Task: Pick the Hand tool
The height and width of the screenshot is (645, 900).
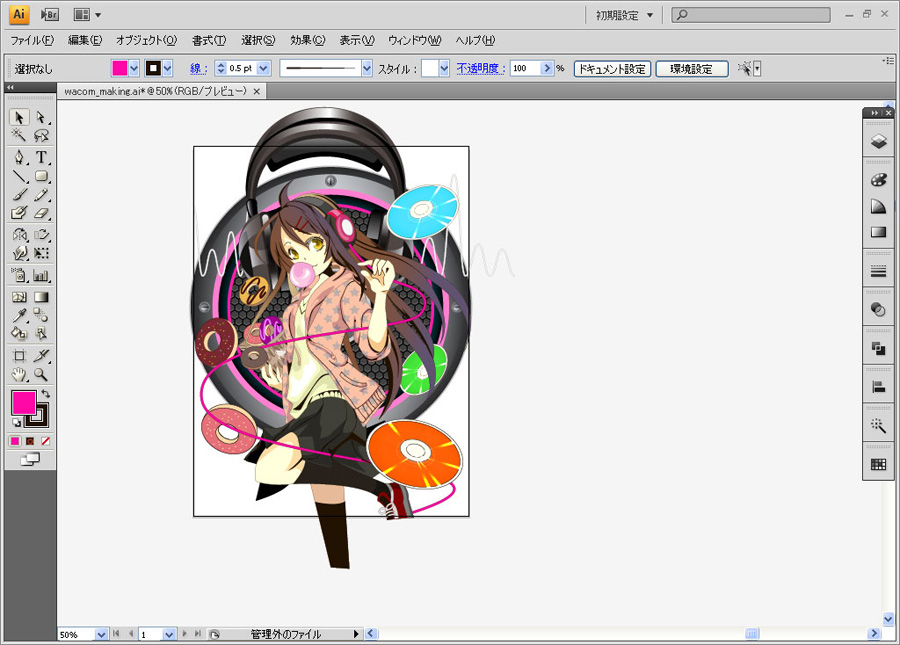Action: click(19, 375)
